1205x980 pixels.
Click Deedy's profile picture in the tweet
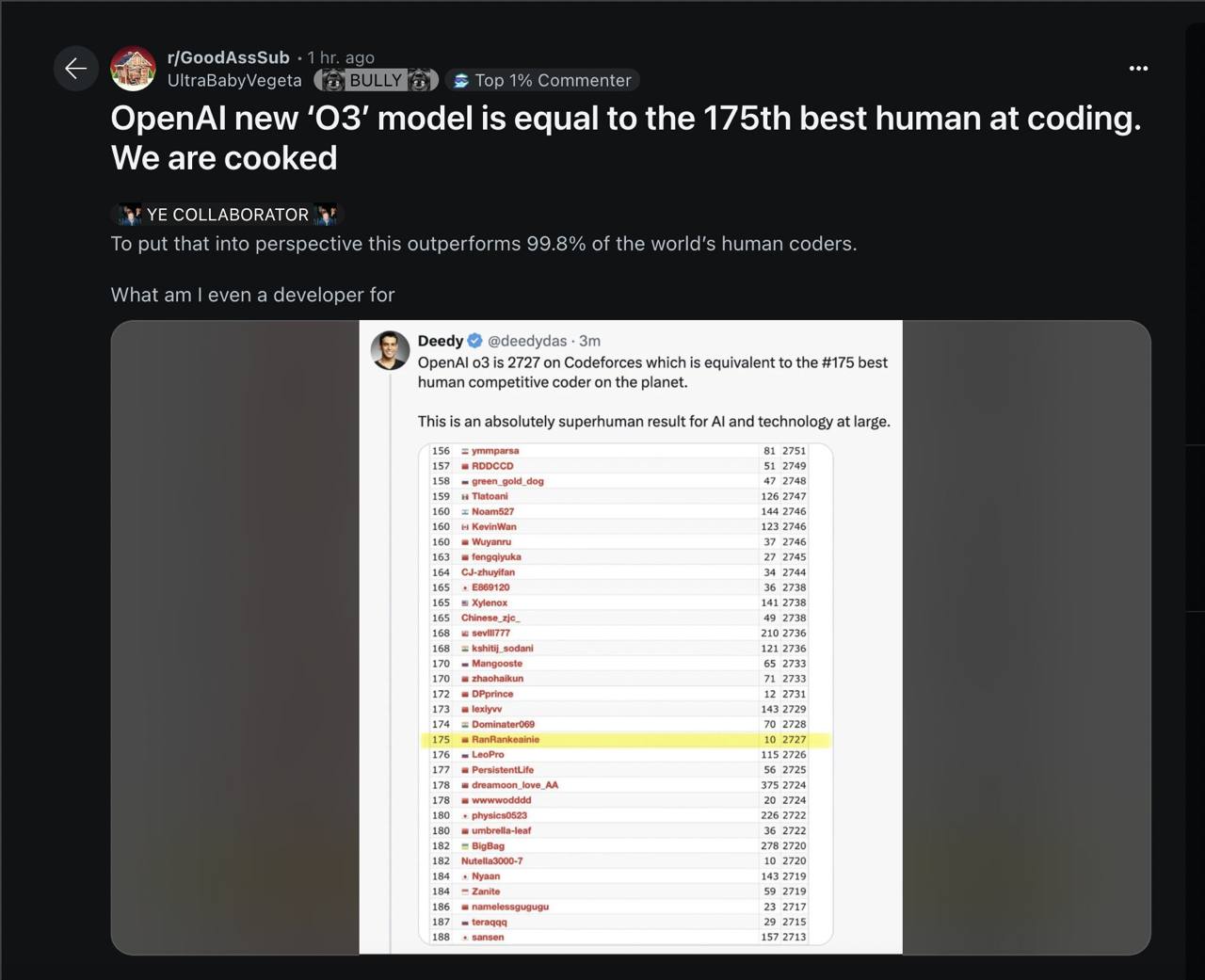pyautogui.click(x=390, y=350)
